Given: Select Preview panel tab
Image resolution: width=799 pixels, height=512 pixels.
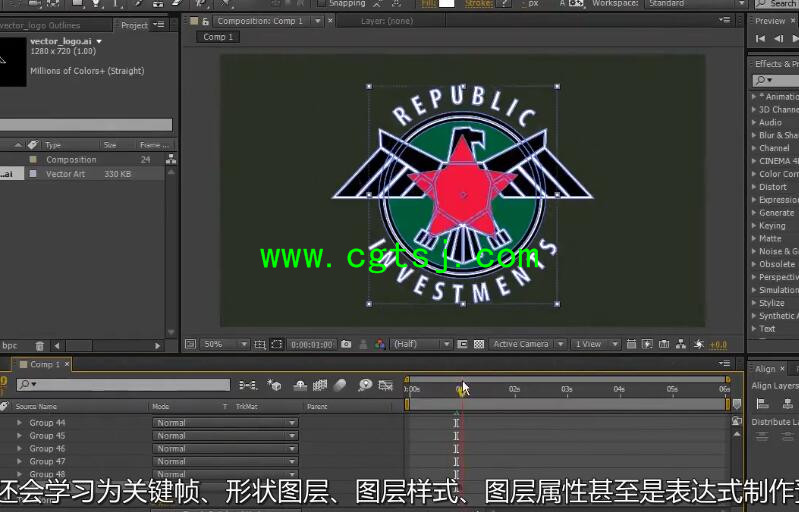Looking at the screenshot, I should point(770,21).
